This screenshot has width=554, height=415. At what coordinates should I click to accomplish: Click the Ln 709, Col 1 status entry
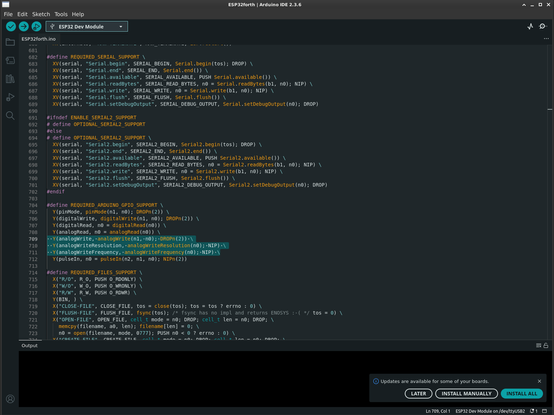(437, 411)
